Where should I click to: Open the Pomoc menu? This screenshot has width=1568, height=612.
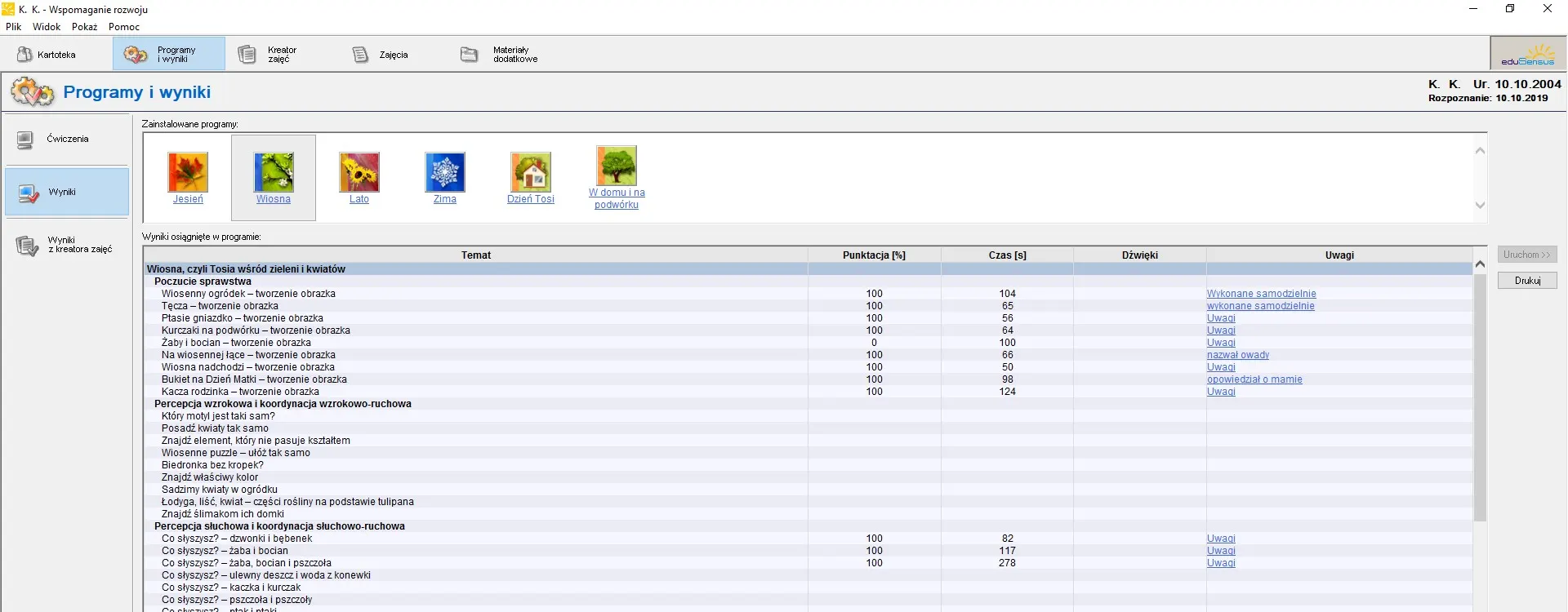tap(124, 27)
